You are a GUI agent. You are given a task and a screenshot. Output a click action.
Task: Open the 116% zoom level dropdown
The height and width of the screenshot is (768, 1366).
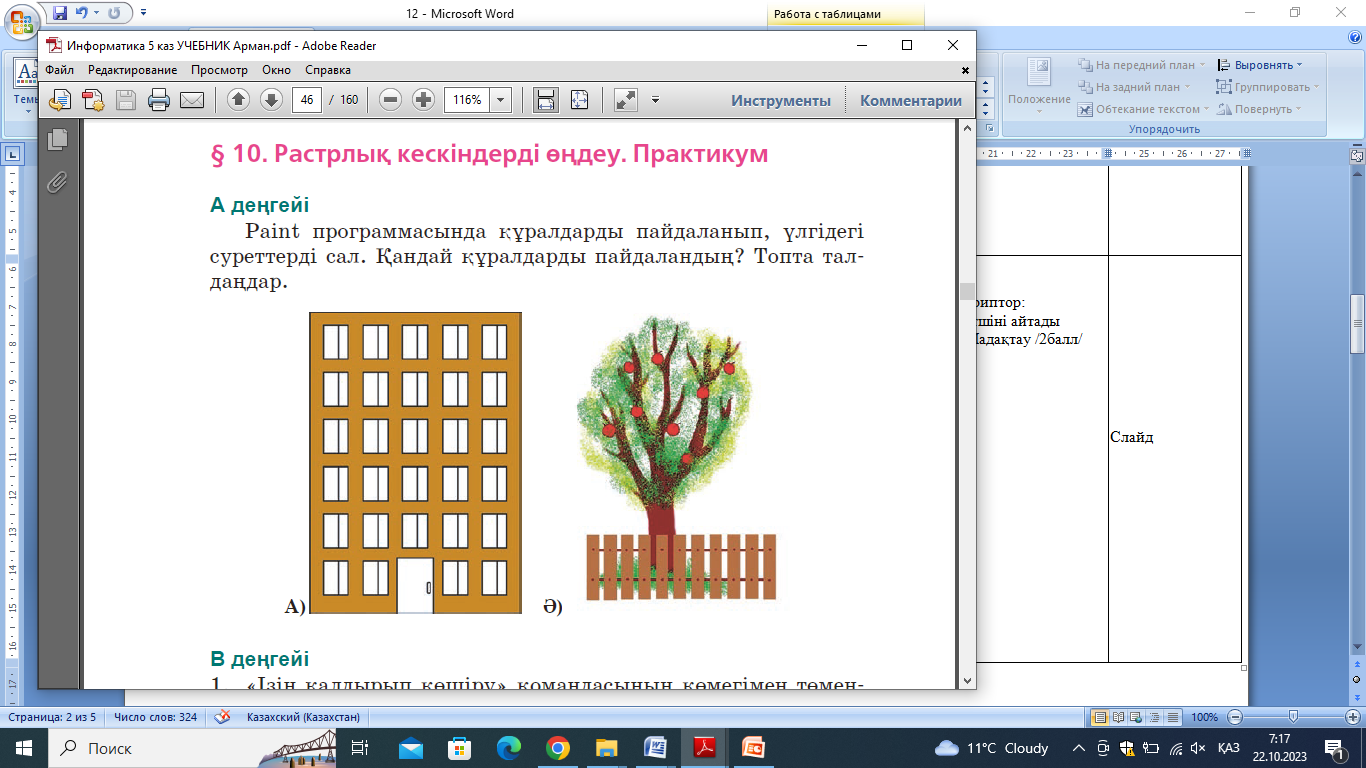500,100
